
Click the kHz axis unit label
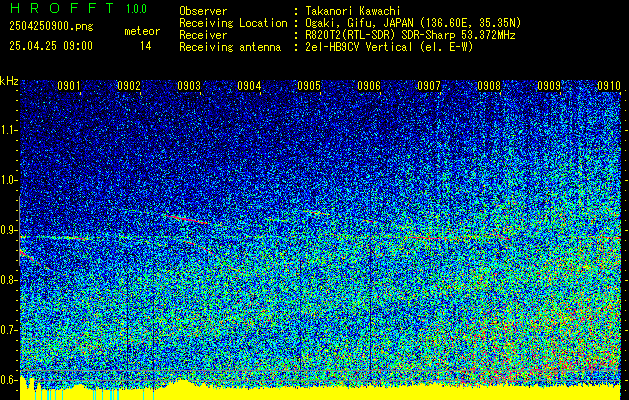pos(9,81)
